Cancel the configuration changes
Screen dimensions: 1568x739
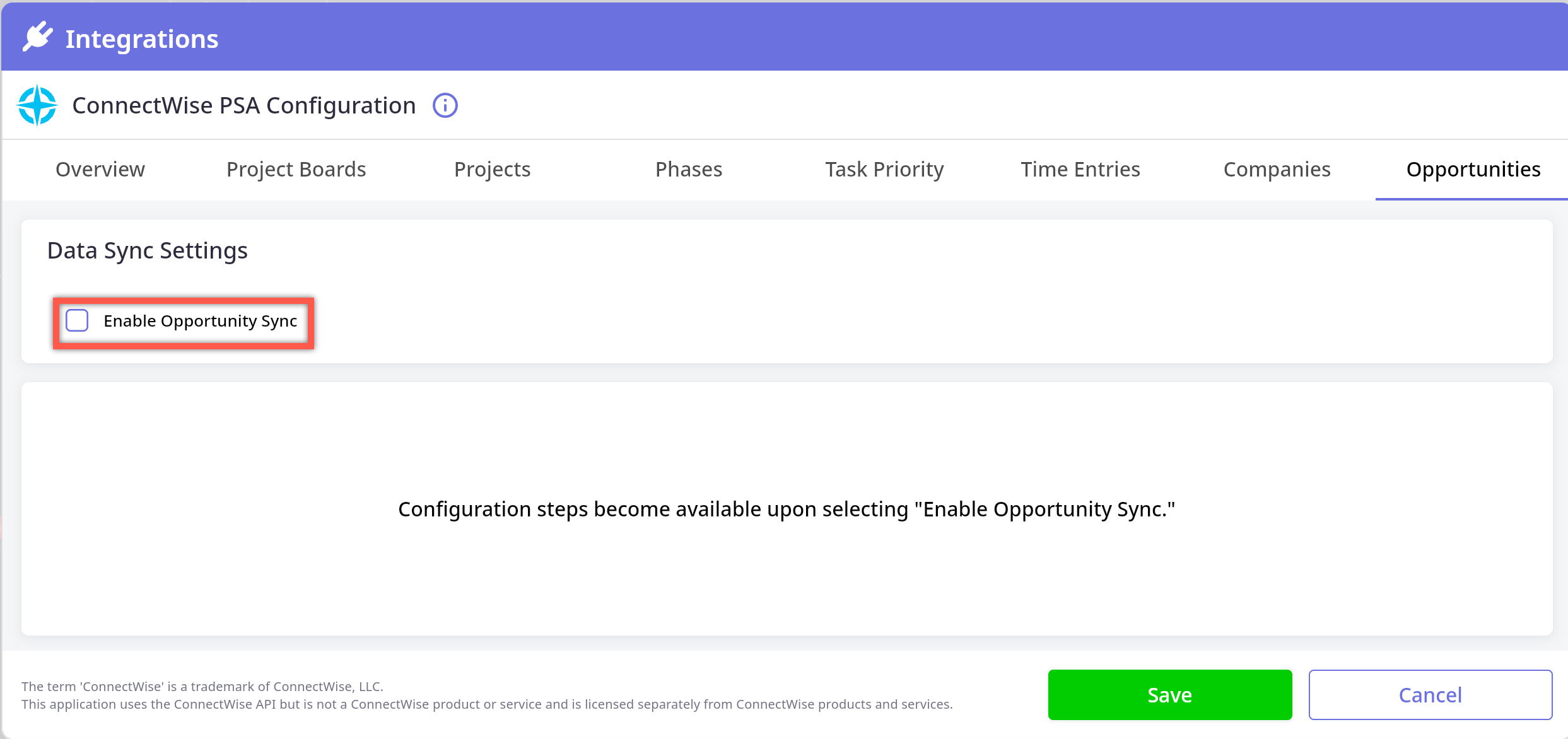[x=1430, y=695]
